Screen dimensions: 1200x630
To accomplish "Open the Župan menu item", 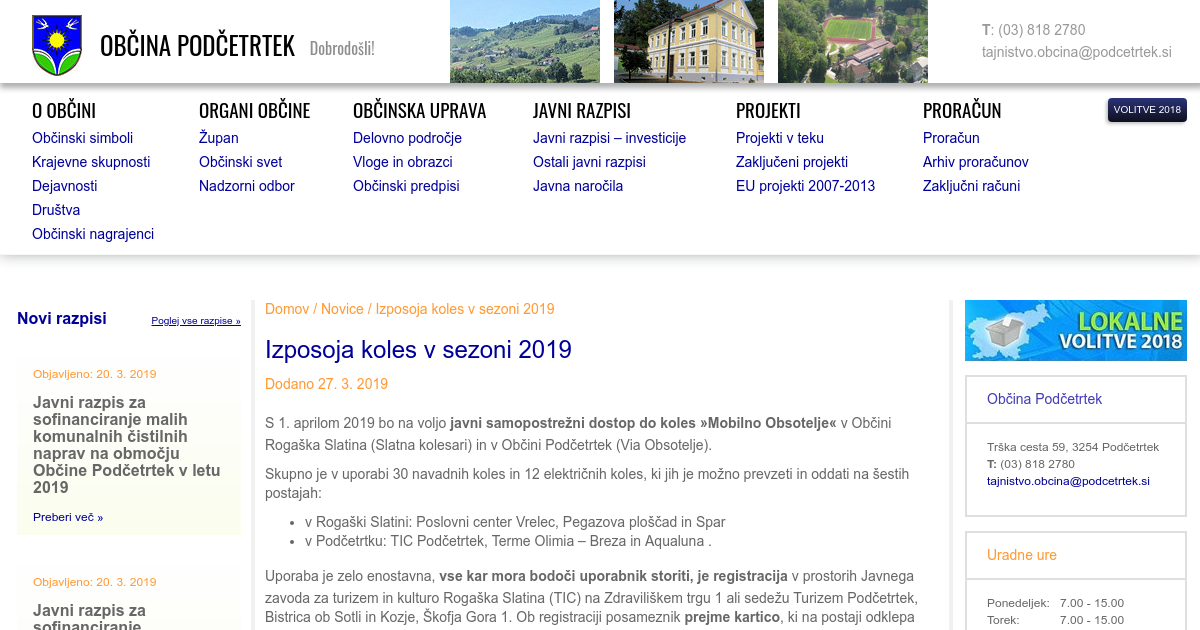I will pyautogui.click(x=218, y=138).
